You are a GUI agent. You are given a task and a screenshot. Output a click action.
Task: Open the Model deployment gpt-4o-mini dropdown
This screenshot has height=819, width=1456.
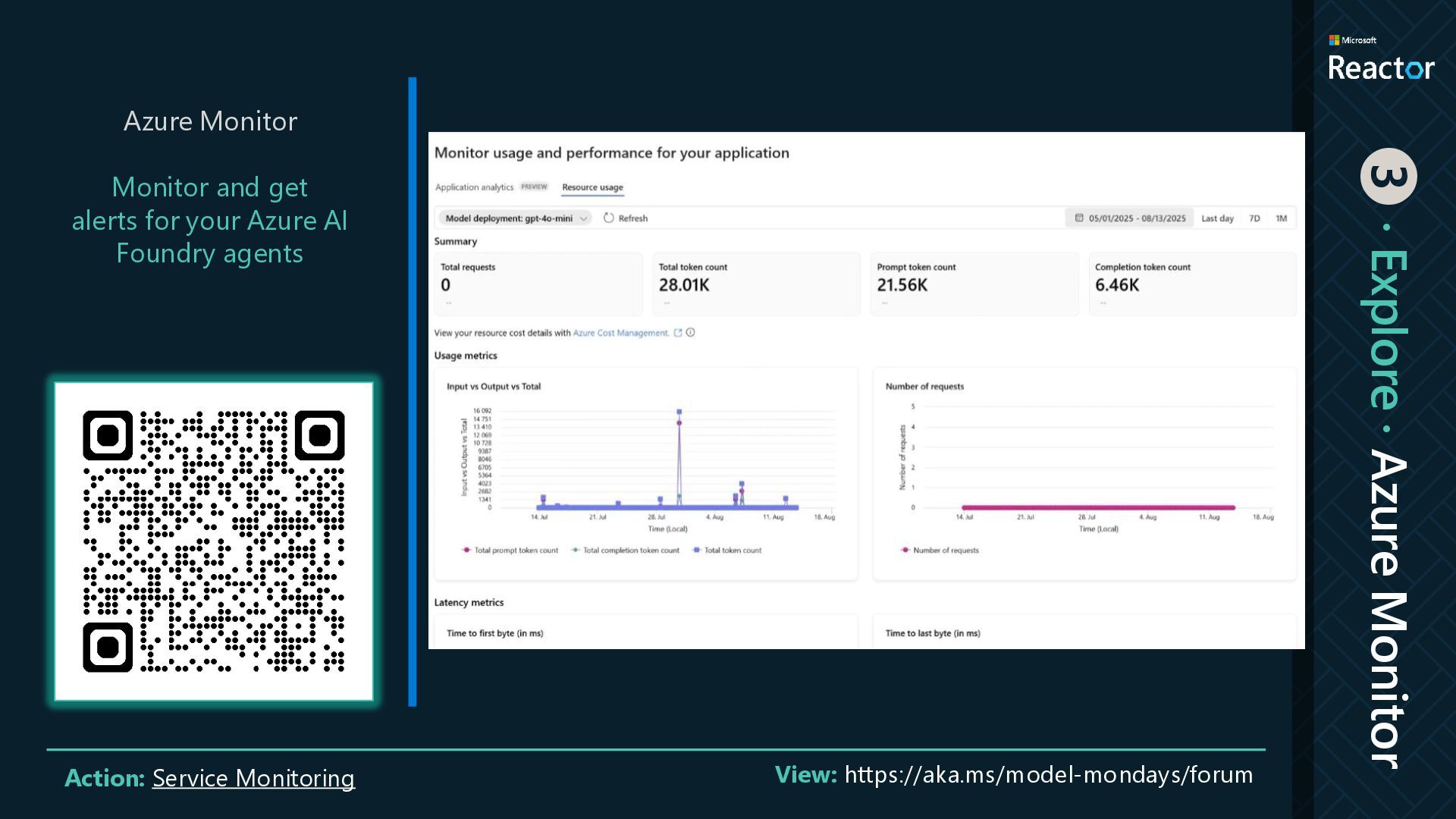pyautogui.click(x=515, y=218)
